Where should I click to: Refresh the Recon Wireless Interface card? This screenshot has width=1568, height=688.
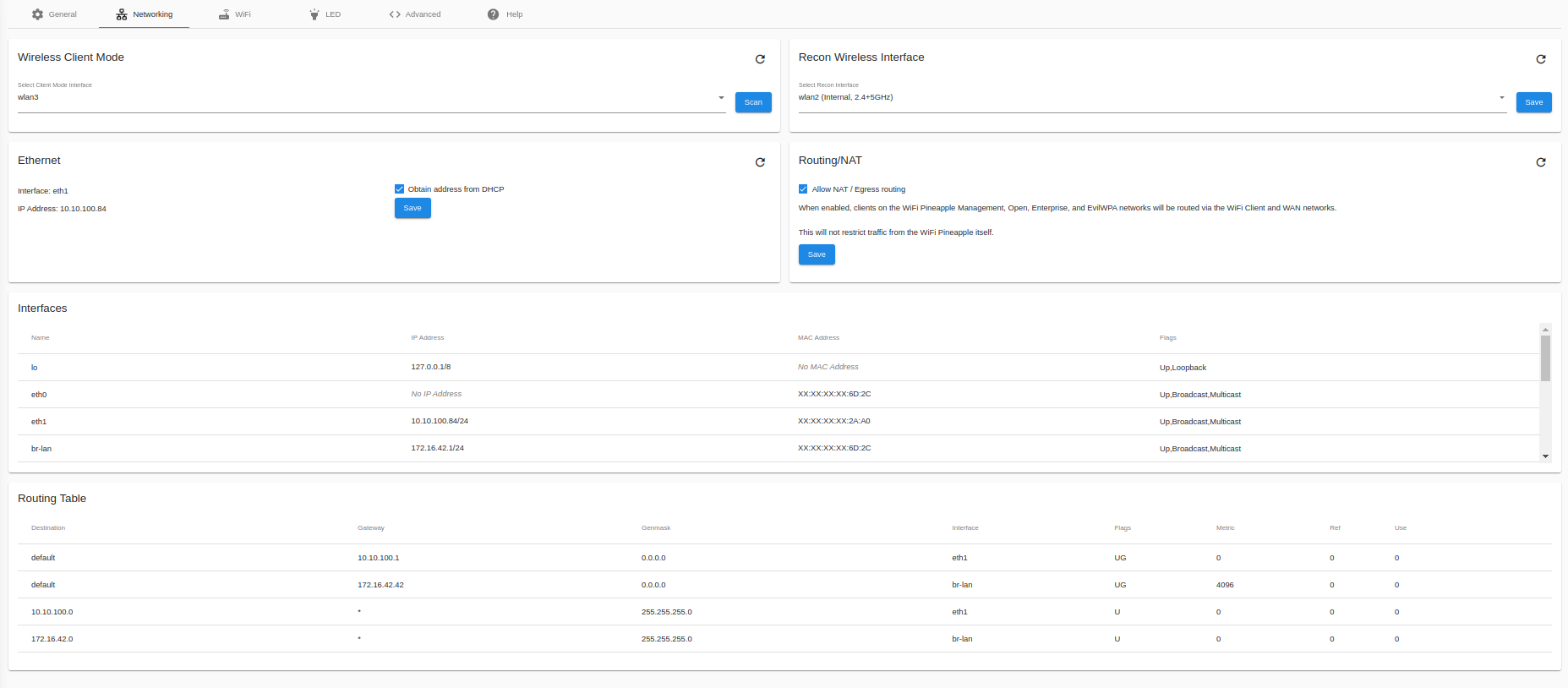click(x=1541, y=59)
